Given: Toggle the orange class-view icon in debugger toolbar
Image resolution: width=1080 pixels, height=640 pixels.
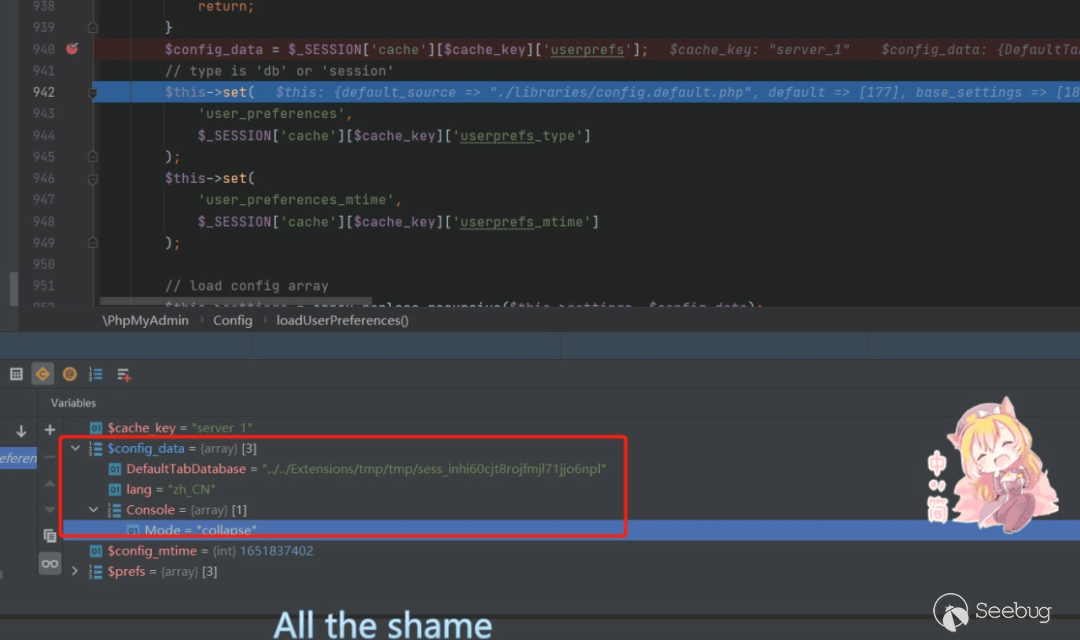Looking at the screenshot, I should pyautogui.click(x=43, y=374).
